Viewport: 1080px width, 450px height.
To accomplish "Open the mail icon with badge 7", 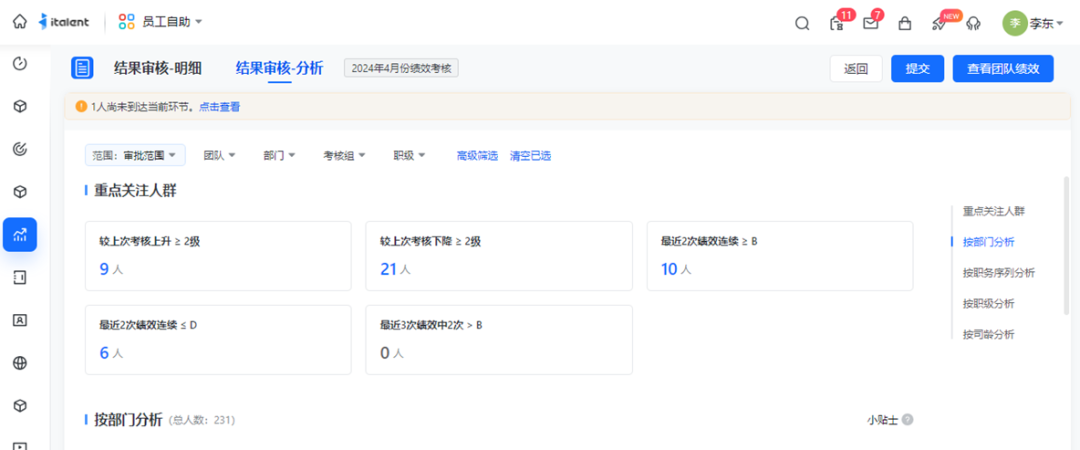I will pos(870,23).
